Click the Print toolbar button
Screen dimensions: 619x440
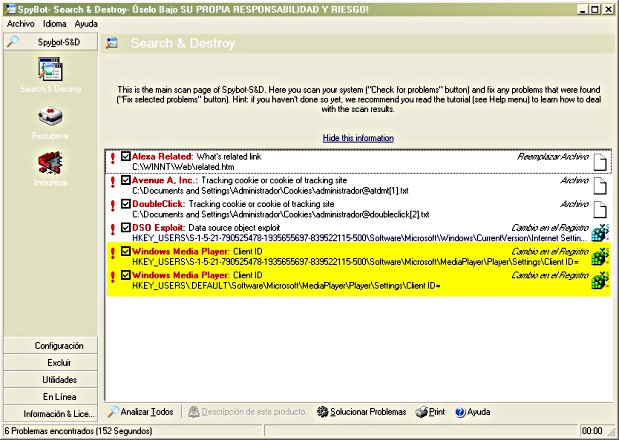[430, 412]
